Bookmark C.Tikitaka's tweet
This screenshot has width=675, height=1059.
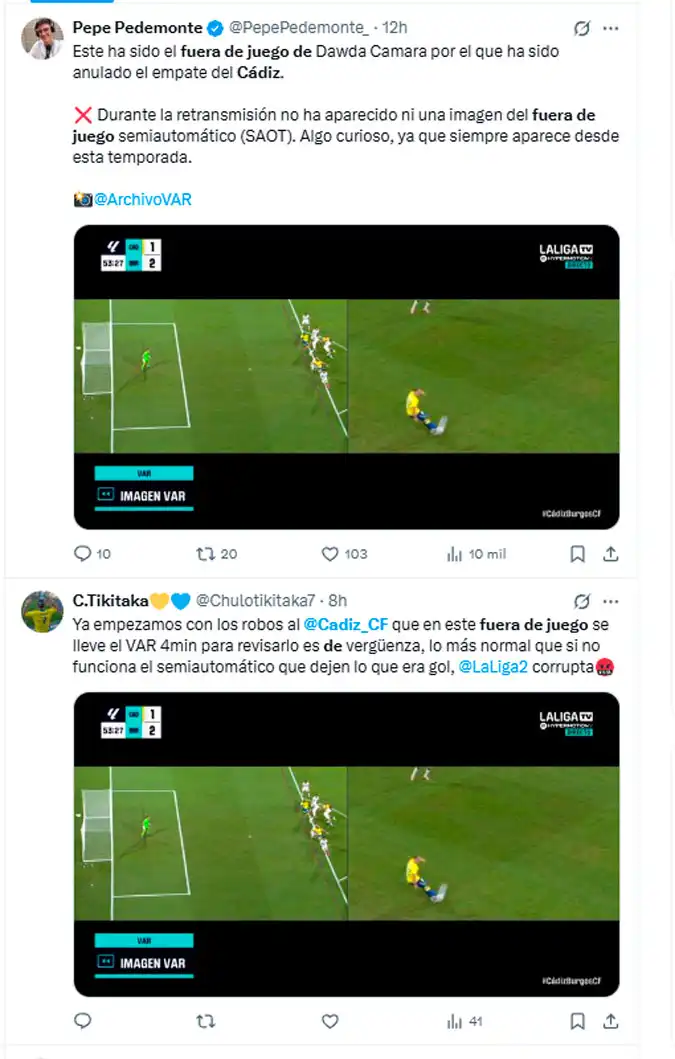(578, 1021)
